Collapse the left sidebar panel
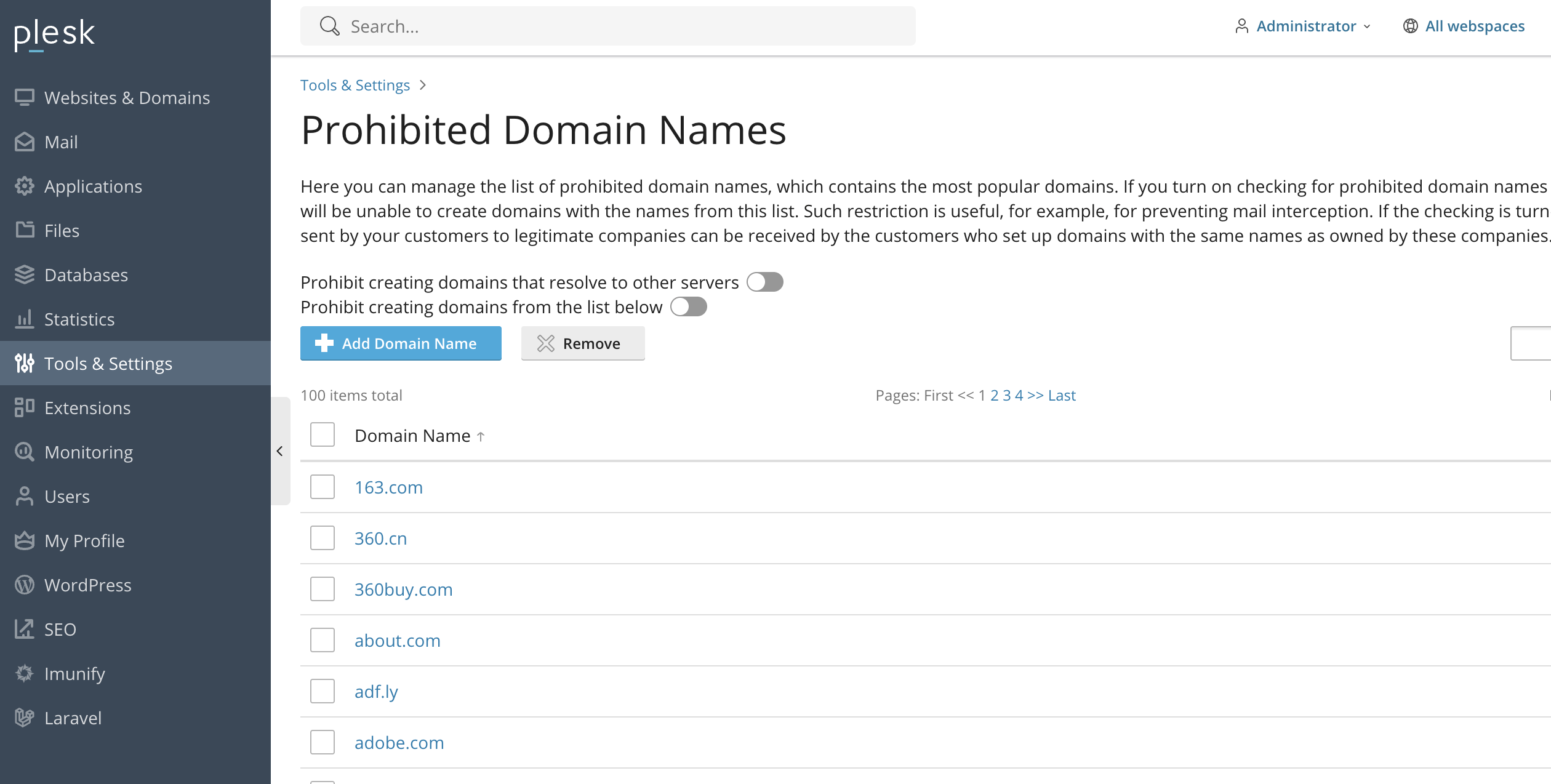The image size is (1551, 784). (x=280, y=451)
